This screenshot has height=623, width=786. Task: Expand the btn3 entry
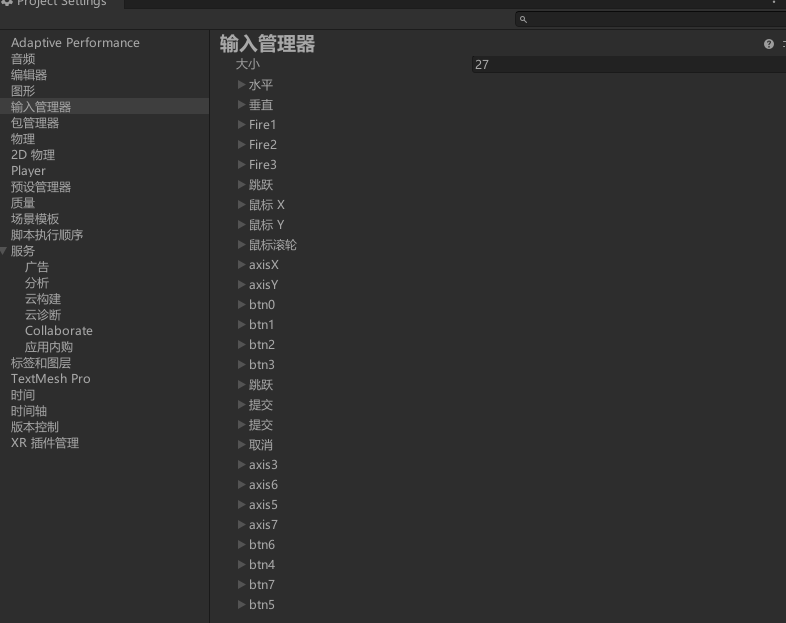241,364
